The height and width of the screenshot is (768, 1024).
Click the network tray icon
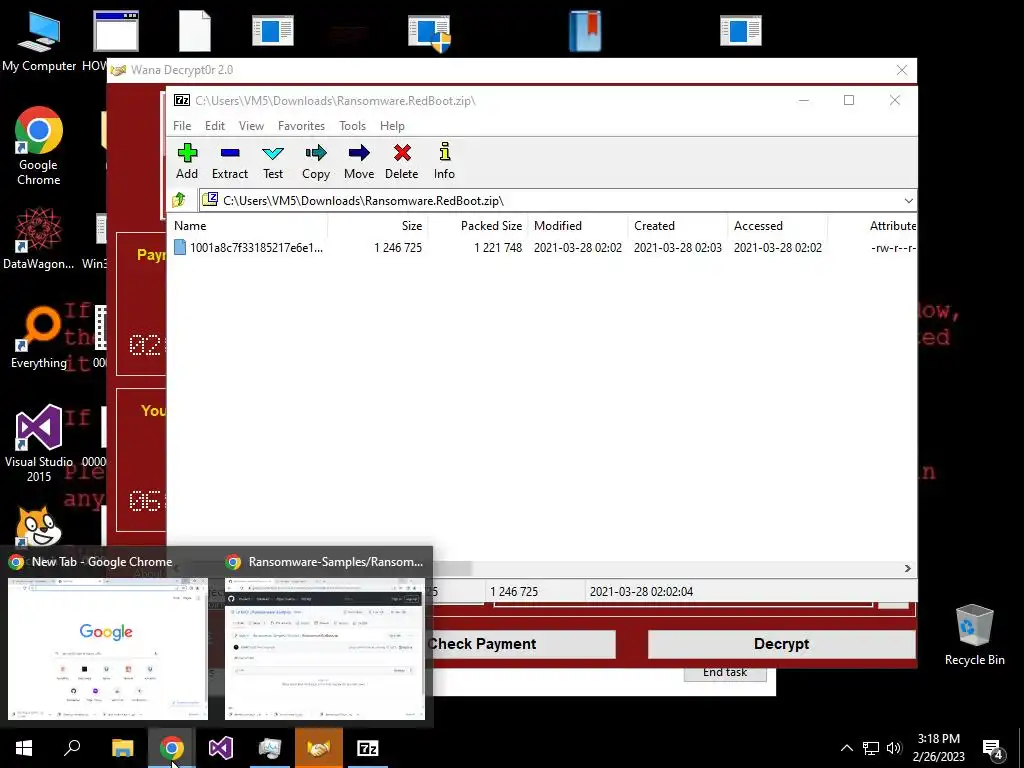tap(871, 748)
